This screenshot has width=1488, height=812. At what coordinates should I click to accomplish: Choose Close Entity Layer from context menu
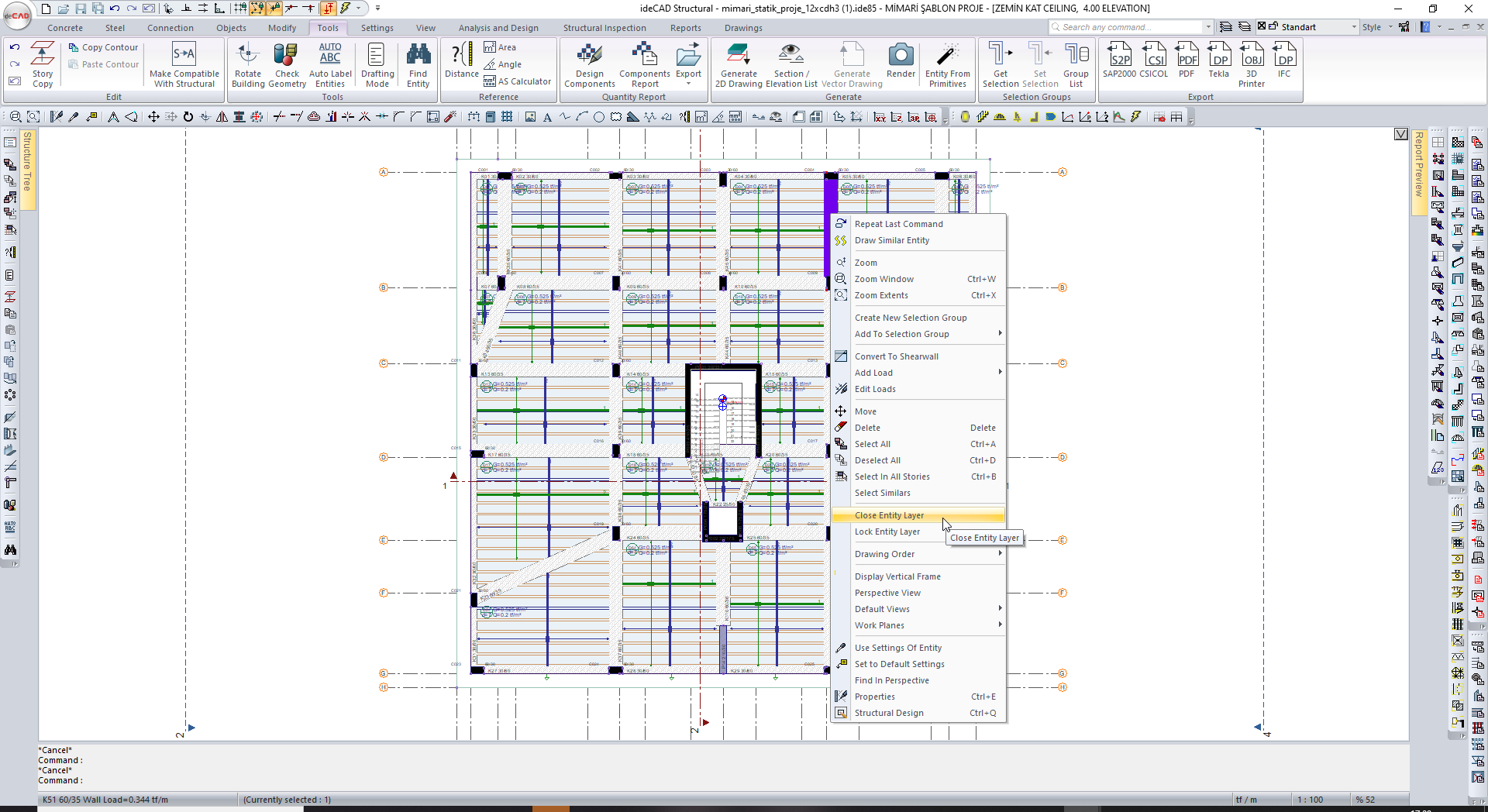click(889, 515)
